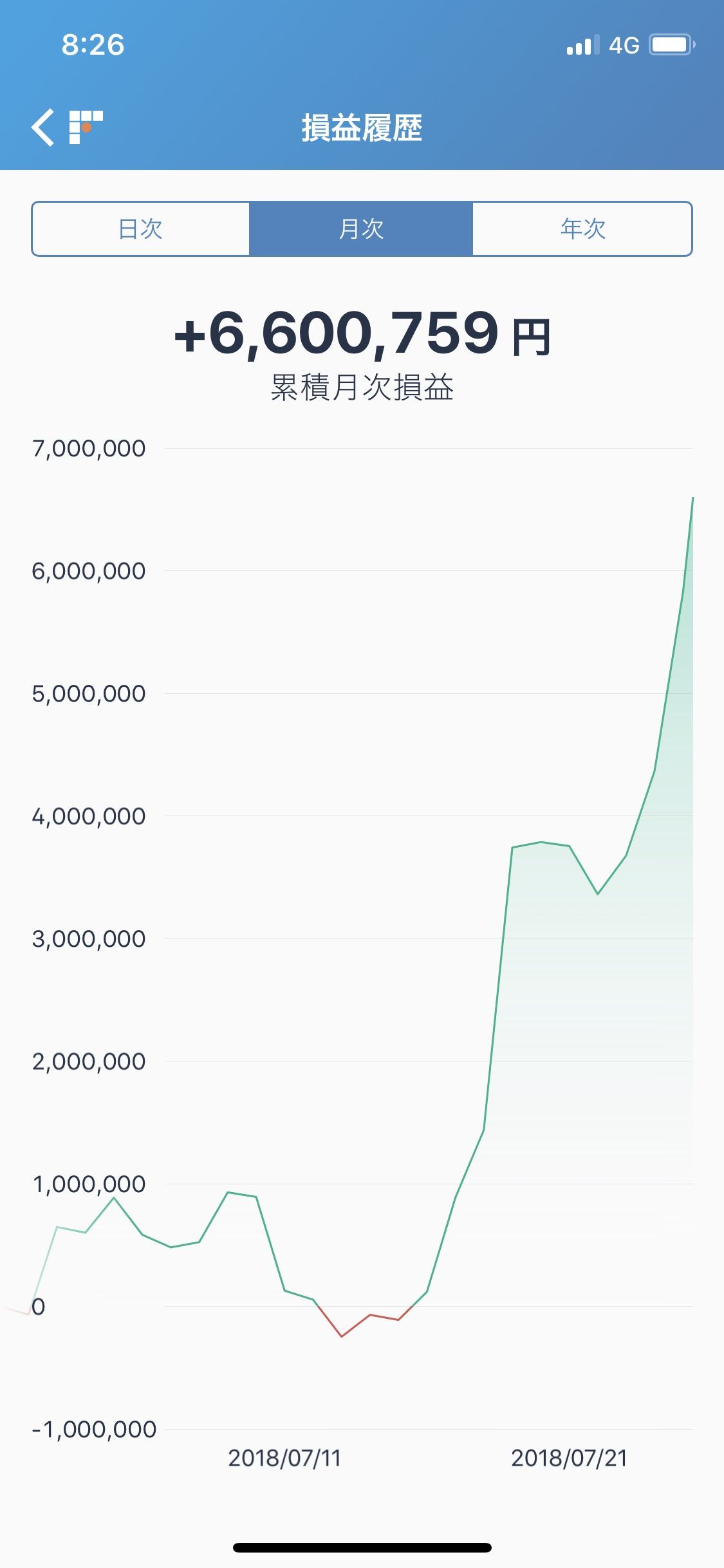Tap the cellular signal bars icon
This screenshot has height=1568, width=724.
click(x=582, y=45)
